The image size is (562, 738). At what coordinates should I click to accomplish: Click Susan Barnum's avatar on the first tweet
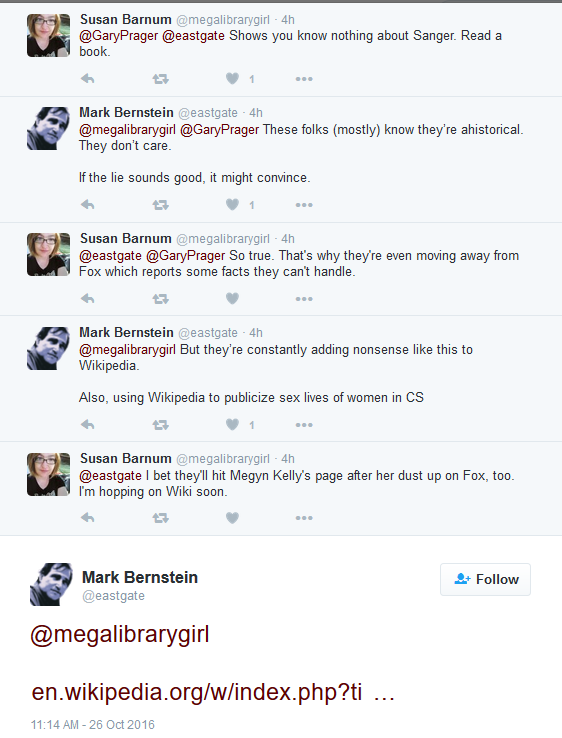point(48,35)
